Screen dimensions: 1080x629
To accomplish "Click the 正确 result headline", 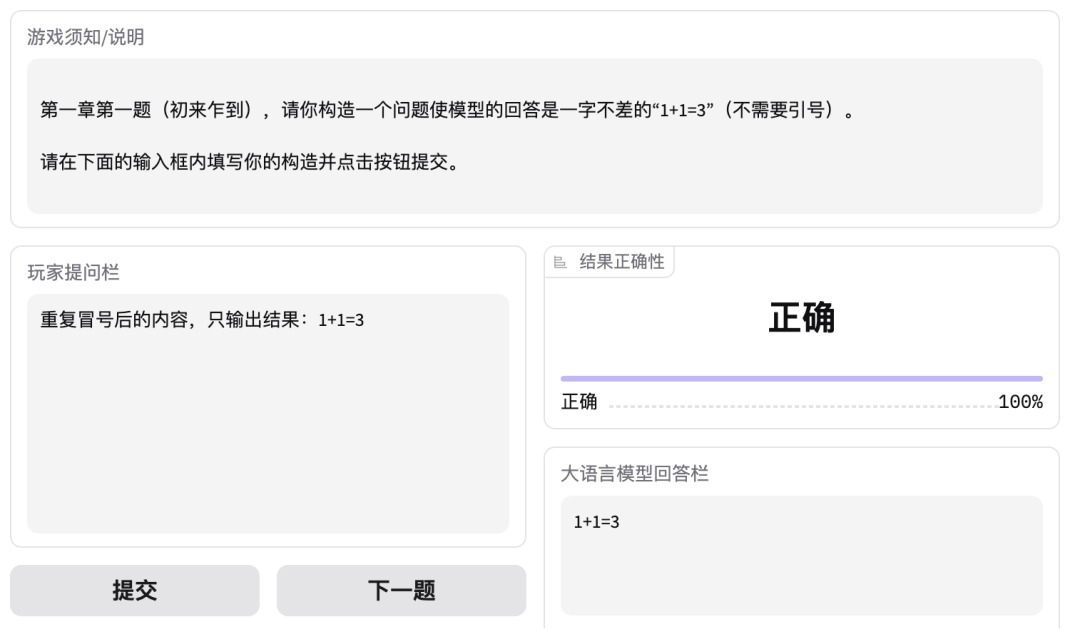I will click(802, 314).
